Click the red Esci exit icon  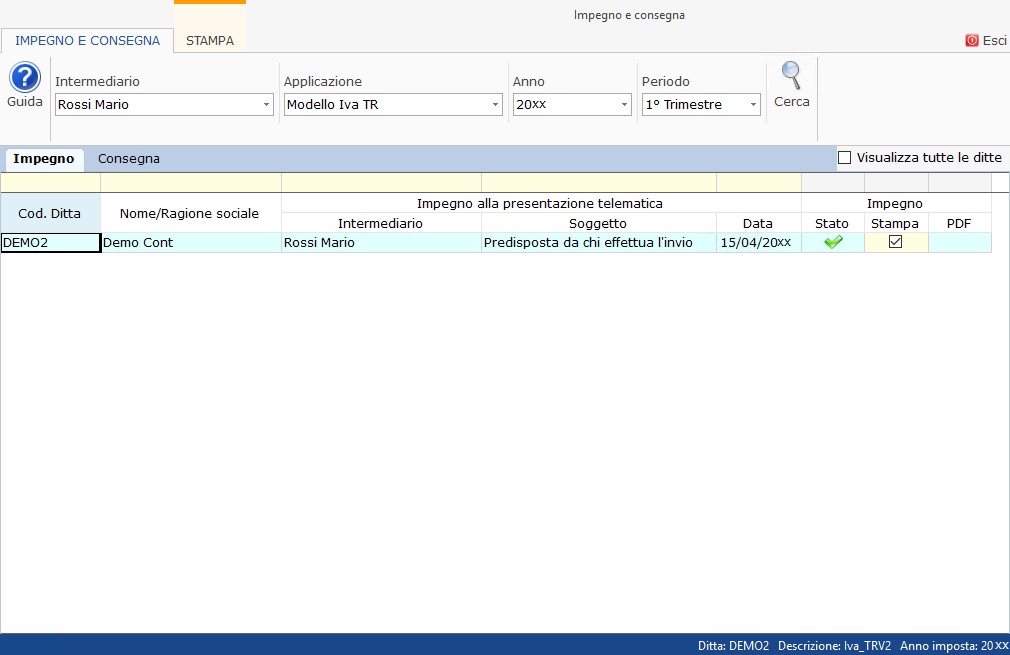[971, 41]
